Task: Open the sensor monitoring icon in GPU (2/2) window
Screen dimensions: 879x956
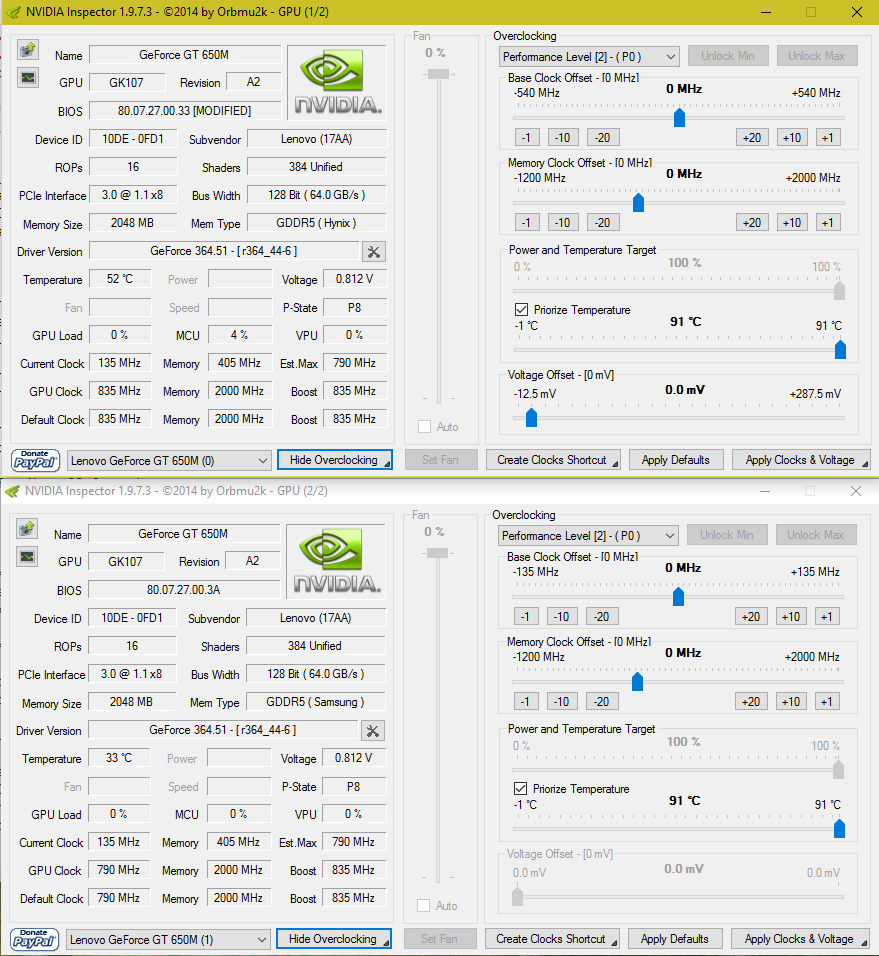Action: (x=27, y=557)
